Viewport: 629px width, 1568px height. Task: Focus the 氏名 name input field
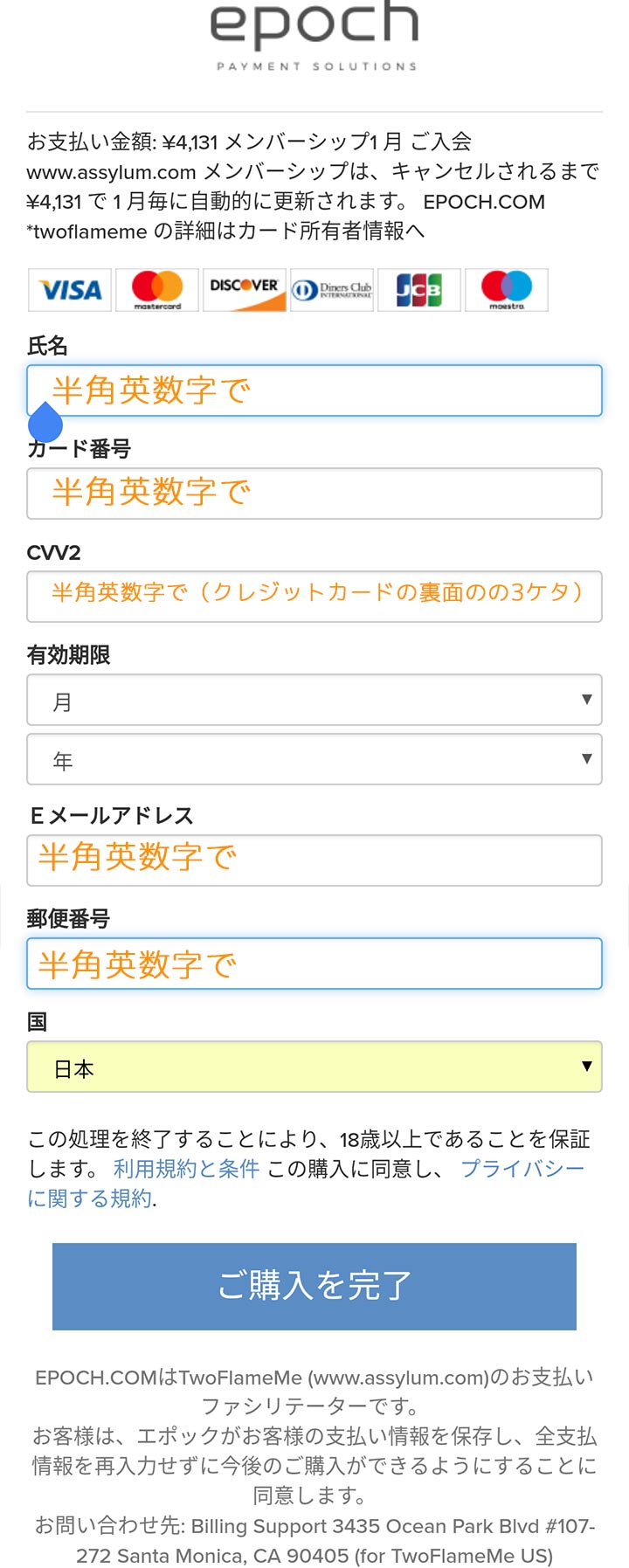pyautogui.click(x=314, y=390)
